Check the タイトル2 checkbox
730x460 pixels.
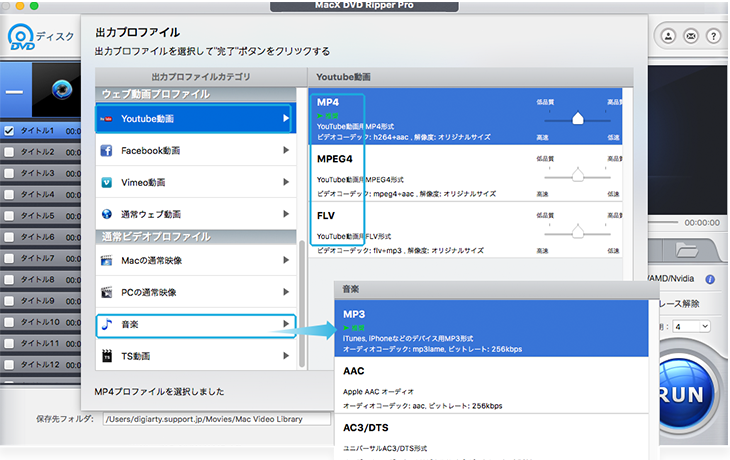[x=9, y=152]
